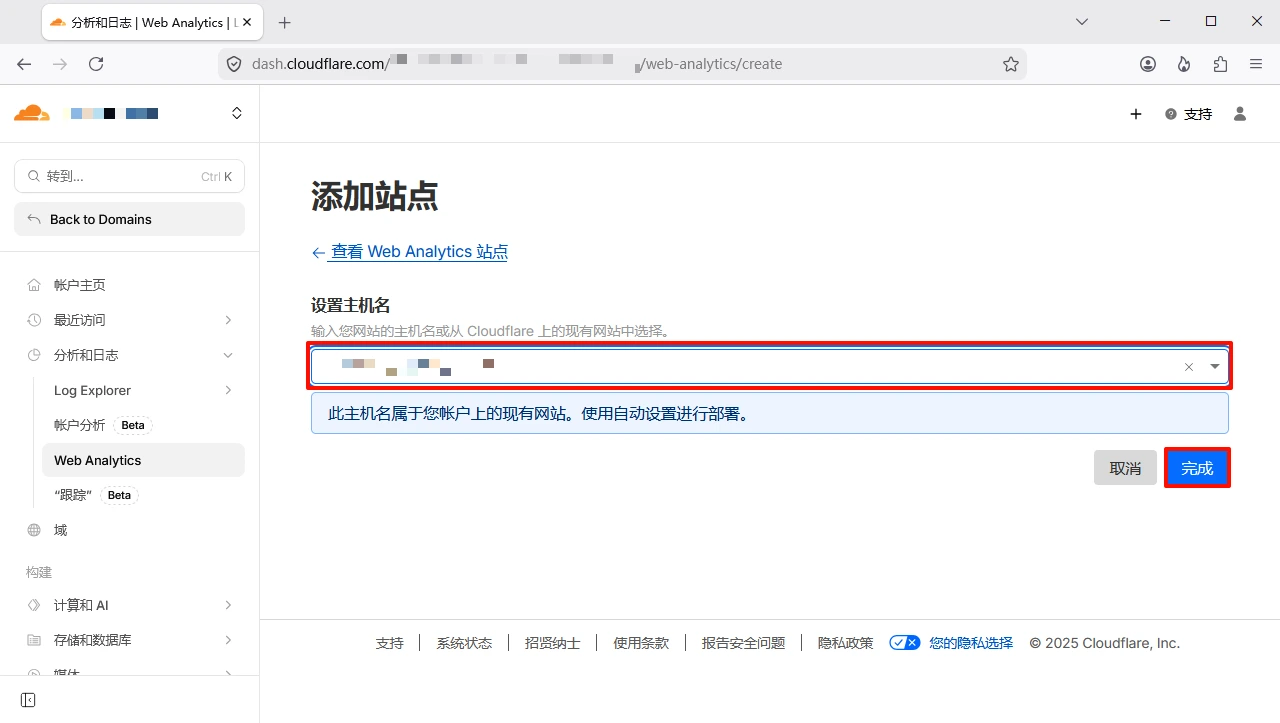The image size is (1280, 723).
Task: Follow 查看 Web Analytics 站点 link
Action: [419, 252]
